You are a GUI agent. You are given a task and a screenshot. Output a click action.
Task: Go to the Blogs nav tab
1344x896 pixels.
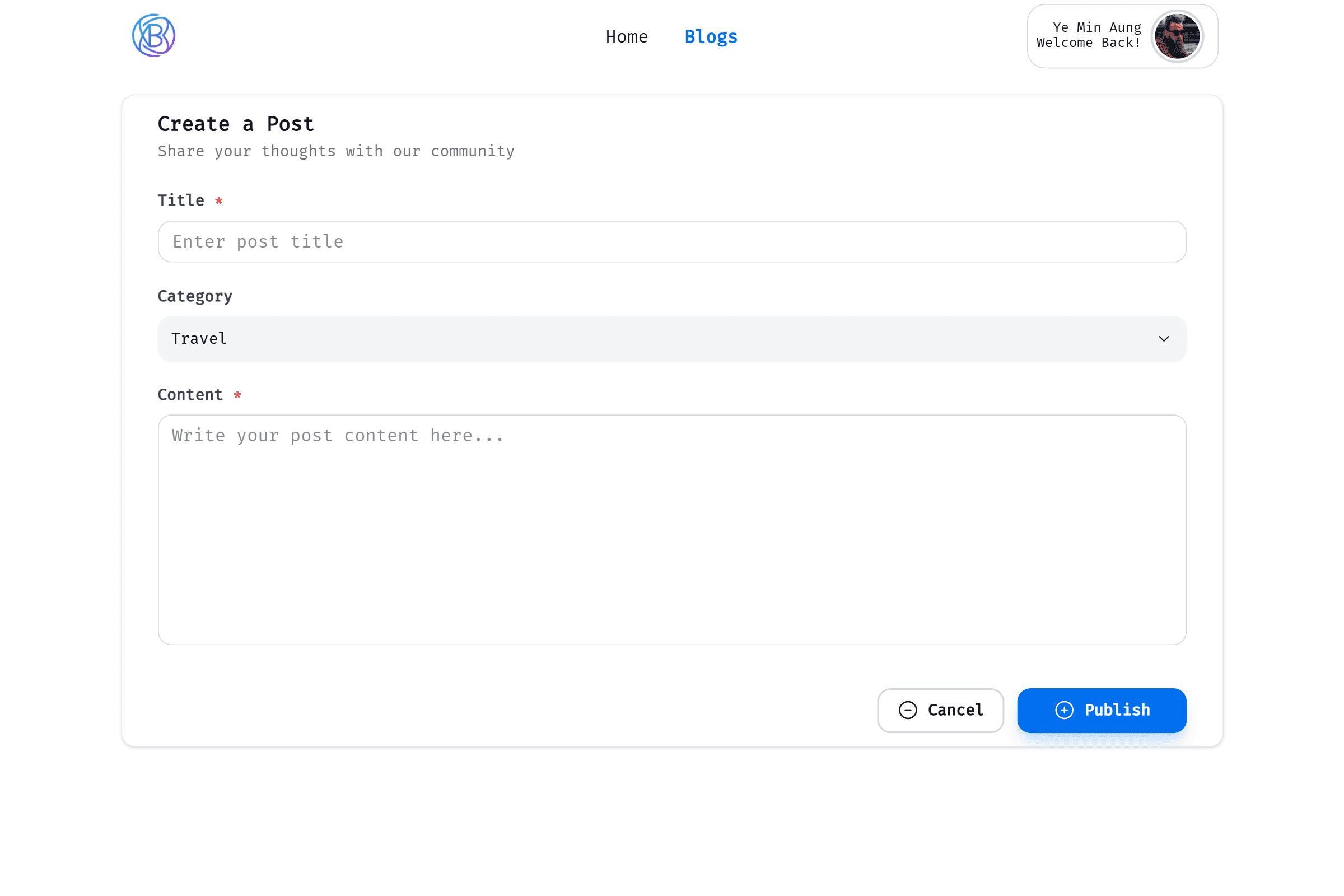click(x=711, y=36)
